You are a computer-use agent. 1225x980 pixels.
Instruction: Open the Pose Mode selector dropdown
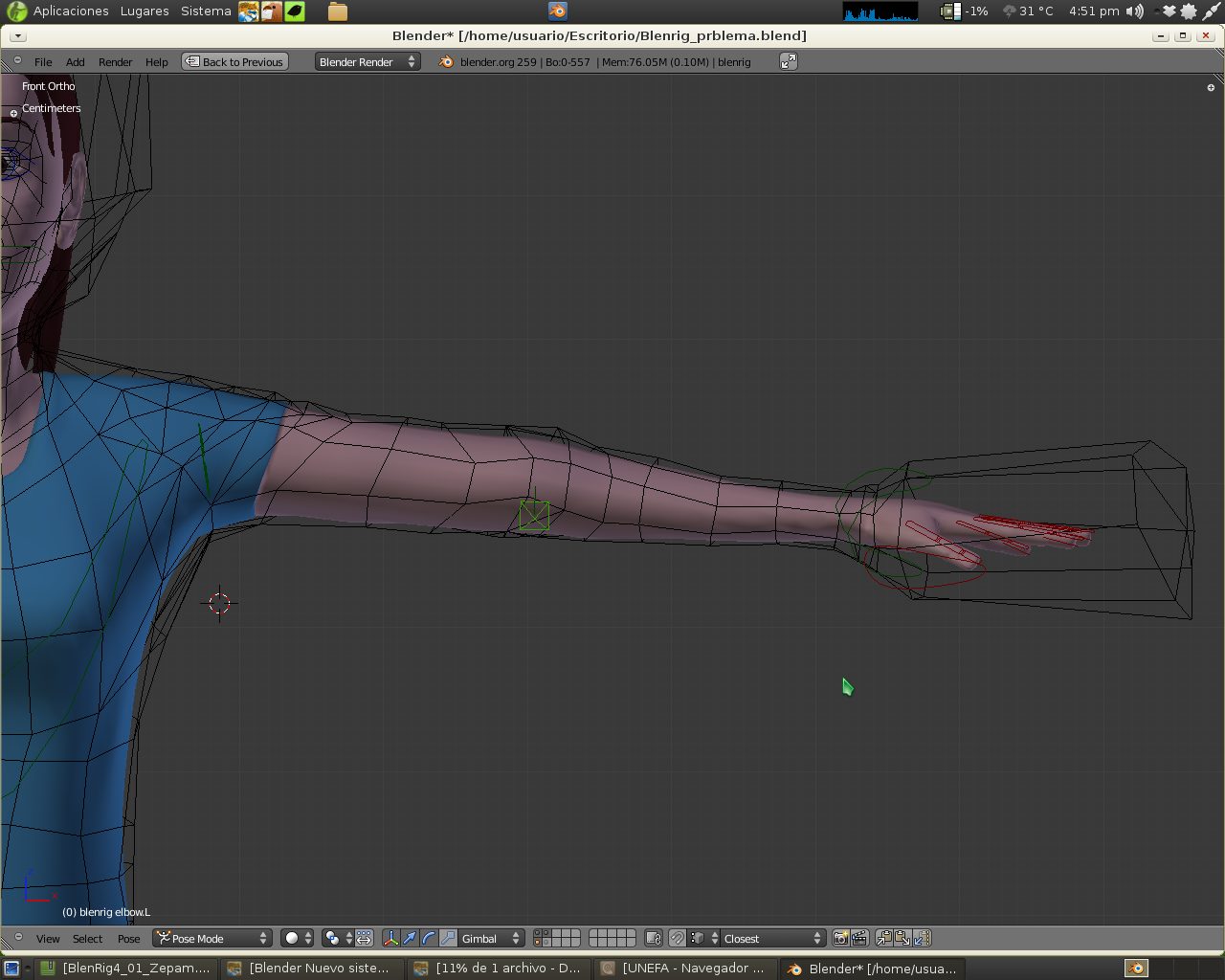pyautogui.click(x=212, y=938)
